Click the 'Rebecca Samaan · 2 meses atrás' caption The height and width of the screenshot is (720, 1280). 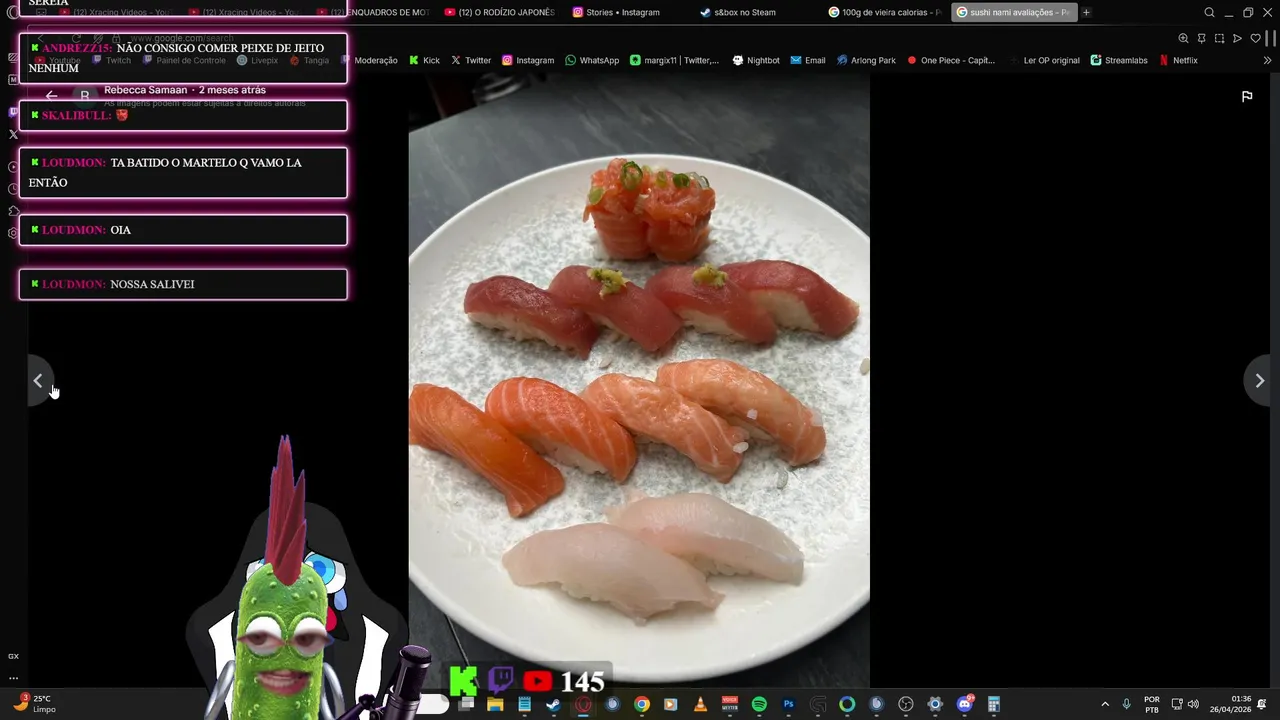click(185, 90)
